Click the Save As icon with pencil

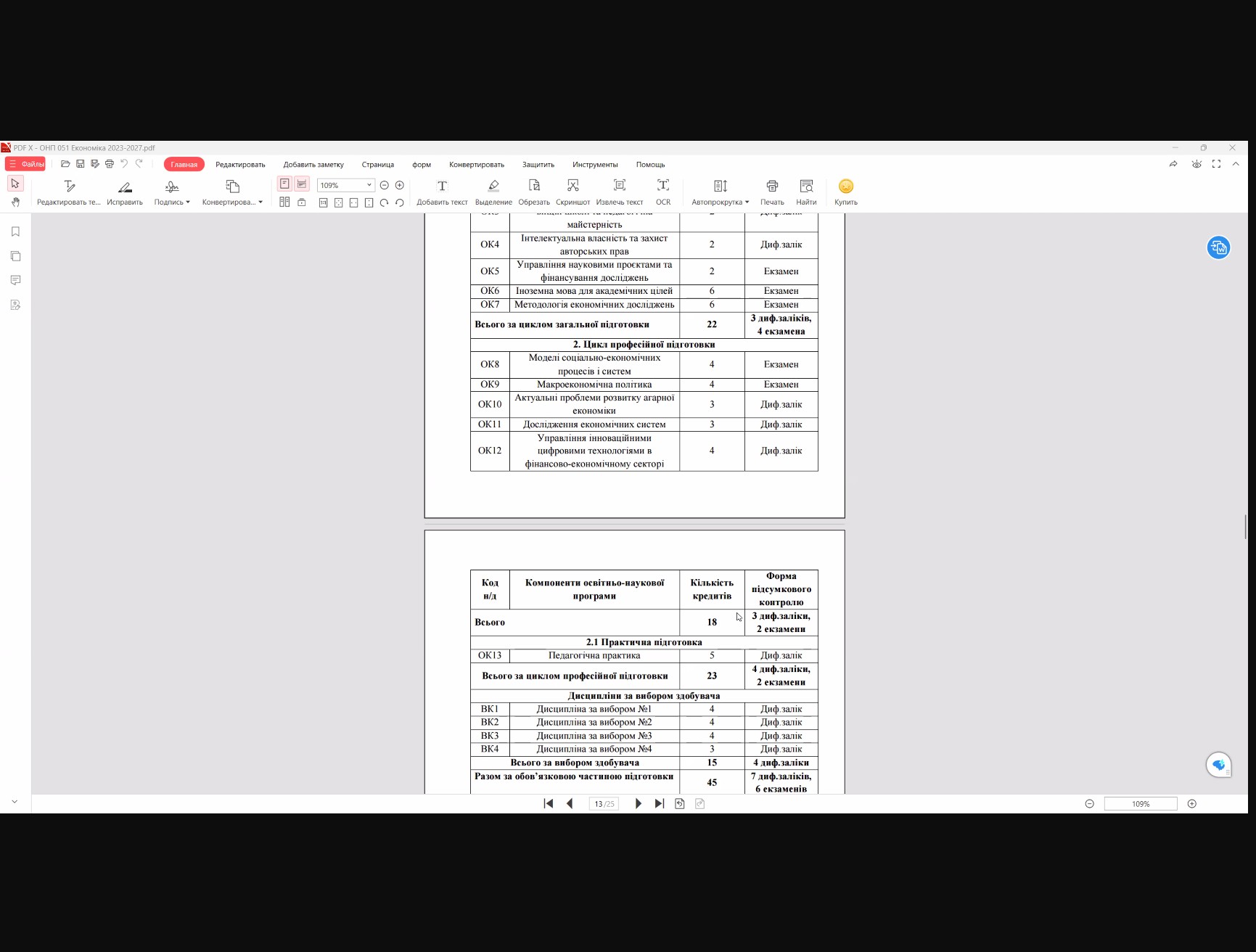point(95,164)
